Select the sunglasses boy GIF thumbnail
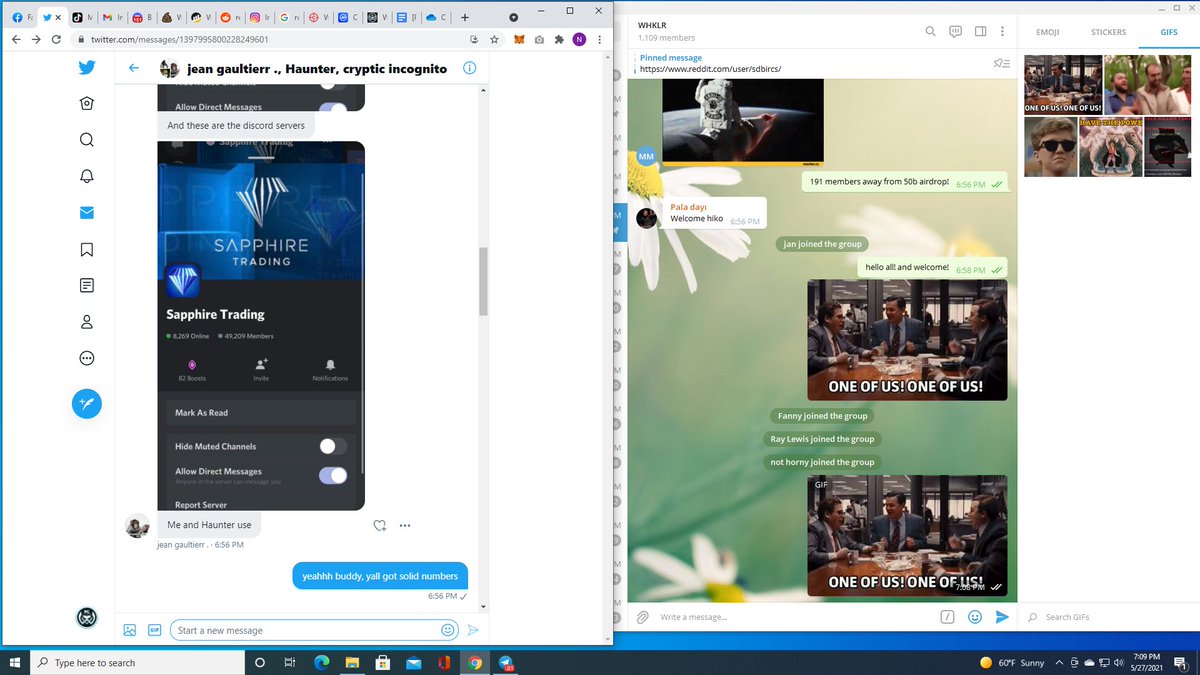 pyautogui.click(x=1049, y=147)
